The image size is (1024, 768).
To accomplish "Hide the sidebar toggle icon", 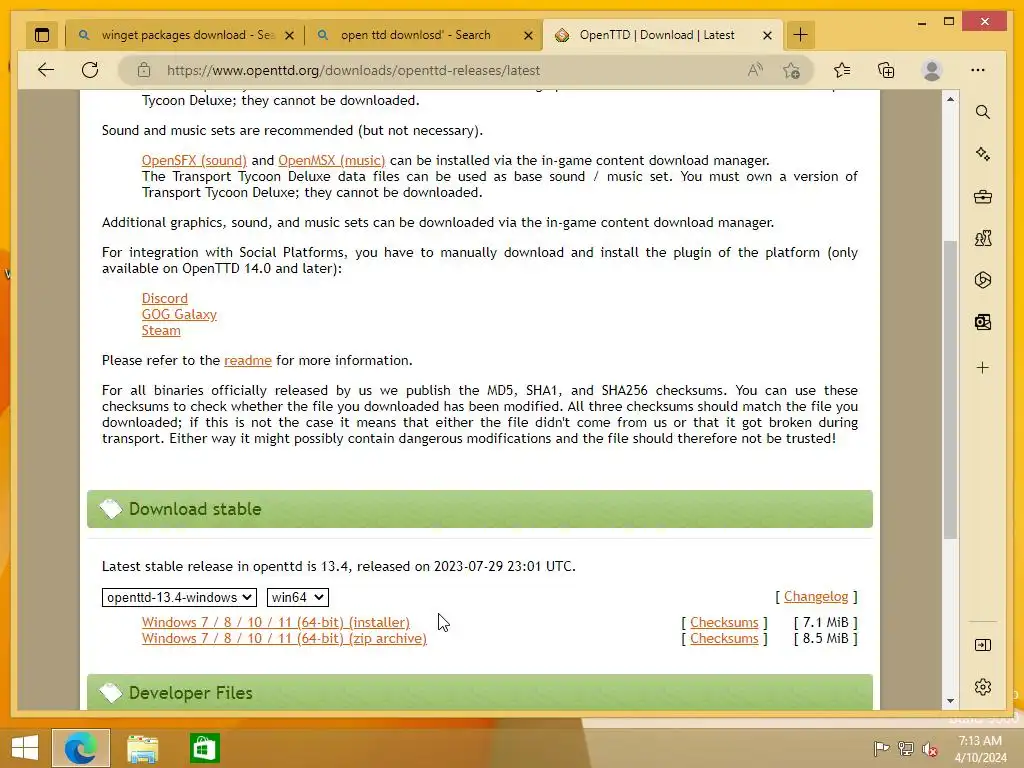I will point(983,645).
